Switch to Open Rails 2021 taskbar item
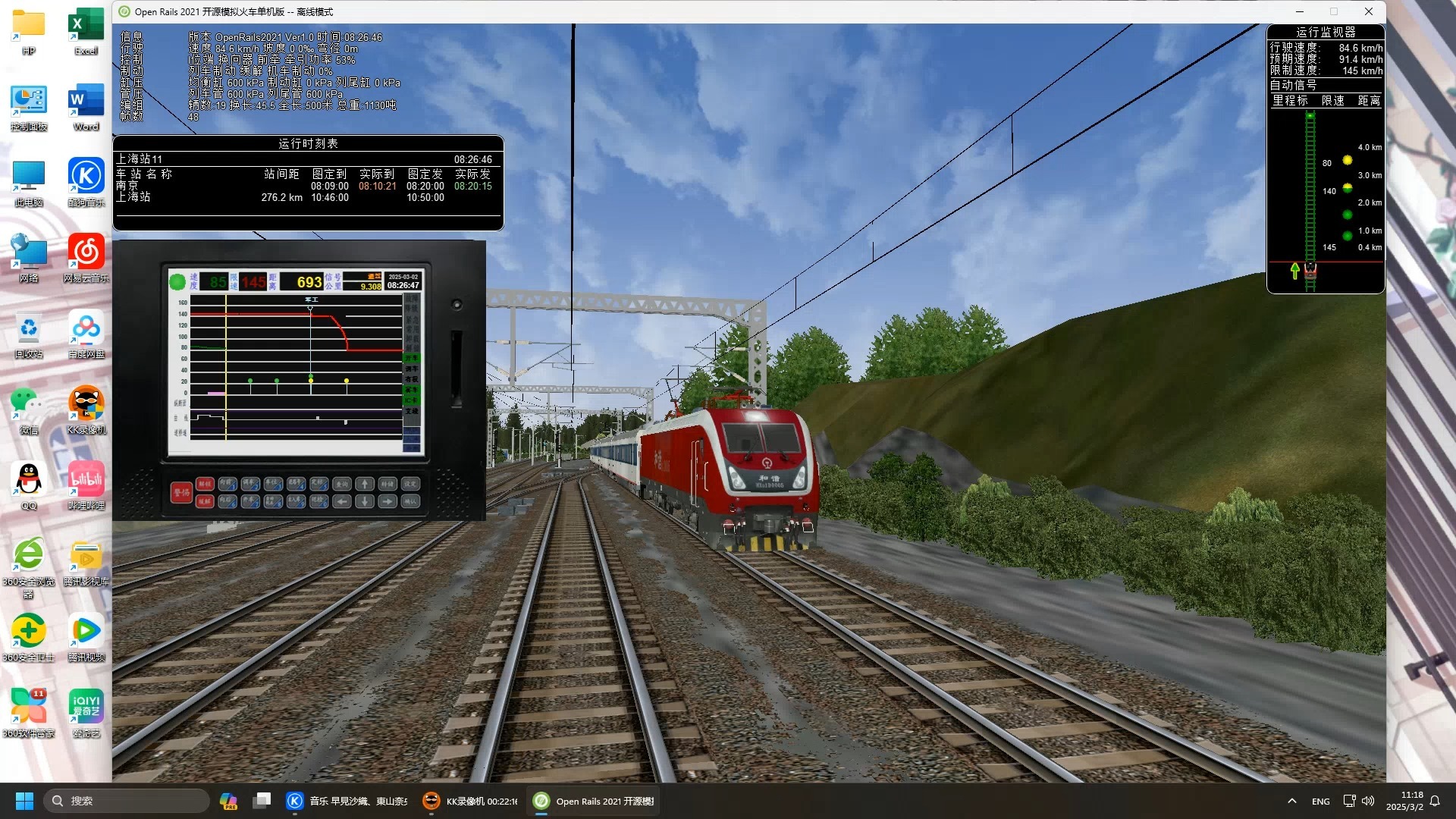Image resolution: width=1456 pixels, height=819 pixels. click(x=594, y=801)
